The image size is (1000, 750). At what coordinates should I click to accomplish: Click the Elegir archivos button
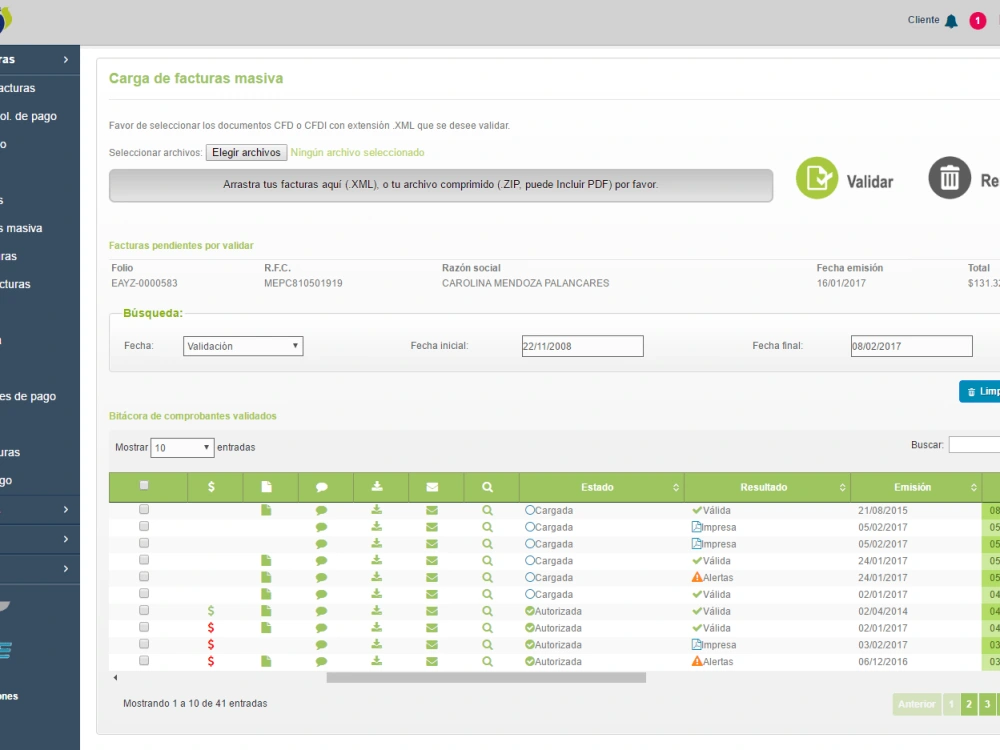pyautogui.click(x=246, y=152)
